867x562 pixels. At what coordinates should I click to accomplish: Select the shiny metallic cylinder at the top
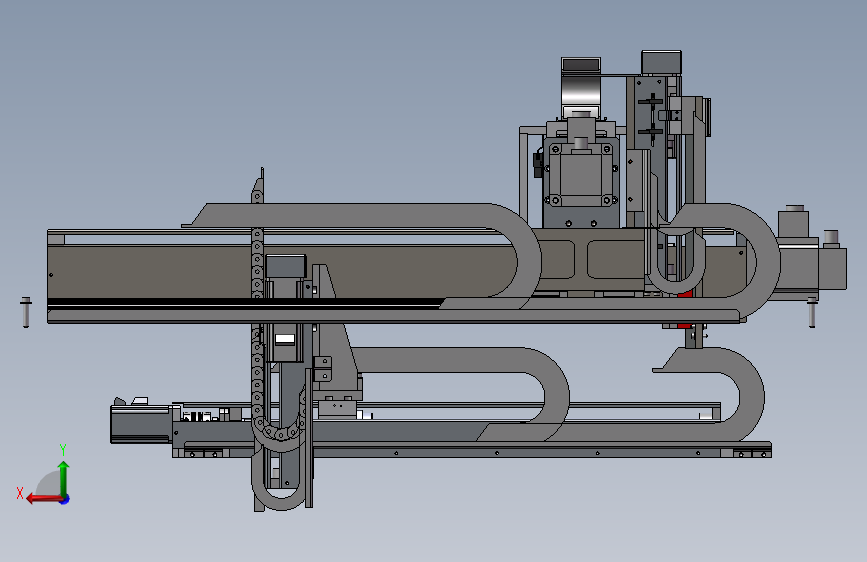(581, 90)
